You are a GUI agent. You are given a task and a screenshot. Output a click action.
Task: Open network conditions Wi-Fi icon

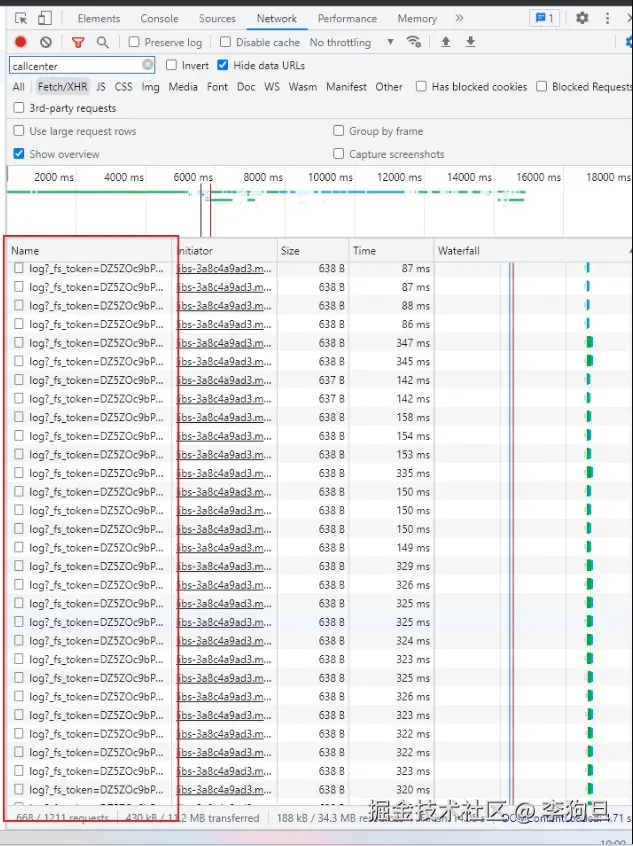[414, 42]
